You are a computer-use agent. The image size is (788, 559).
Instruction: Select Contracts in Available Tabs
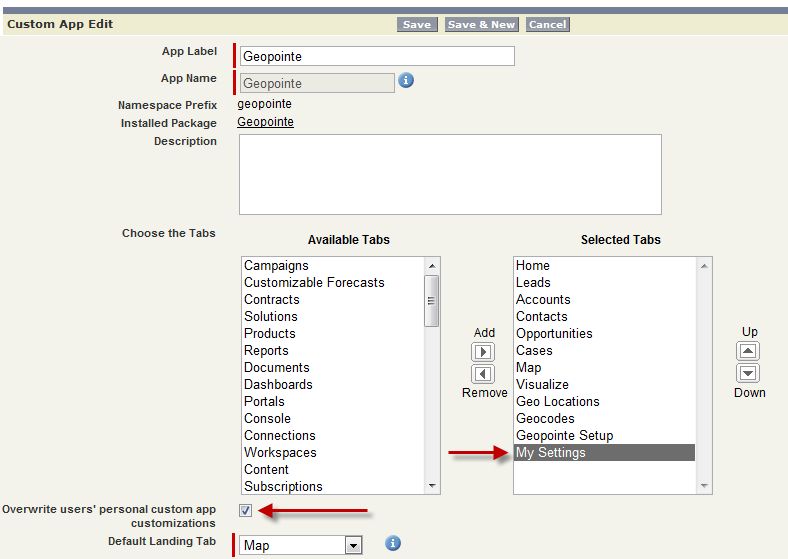point(334,300)
